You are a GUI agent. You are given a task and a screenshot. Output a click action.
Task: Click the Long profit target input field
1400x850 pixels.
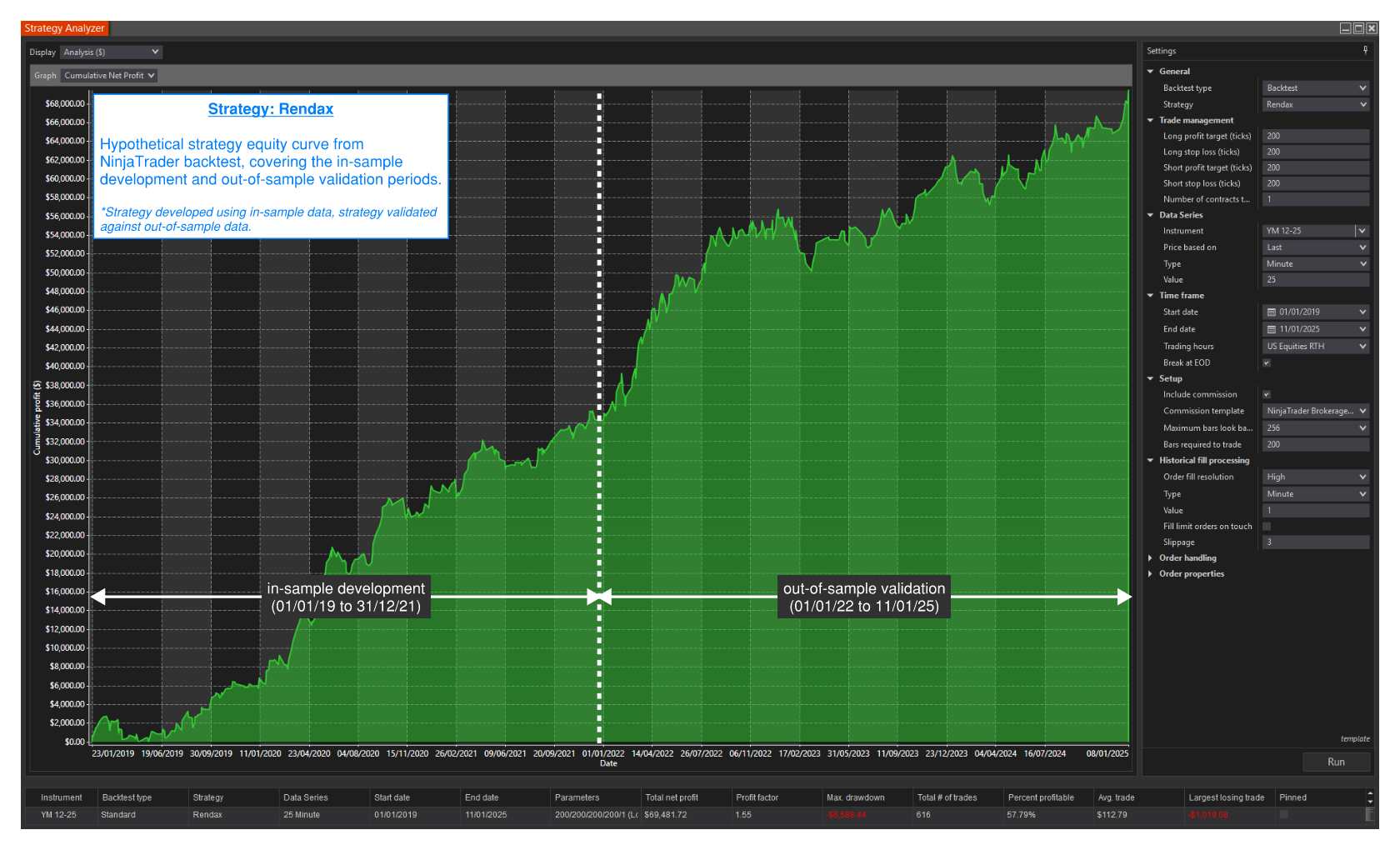pyautogui.click(x=1315, y=136)
